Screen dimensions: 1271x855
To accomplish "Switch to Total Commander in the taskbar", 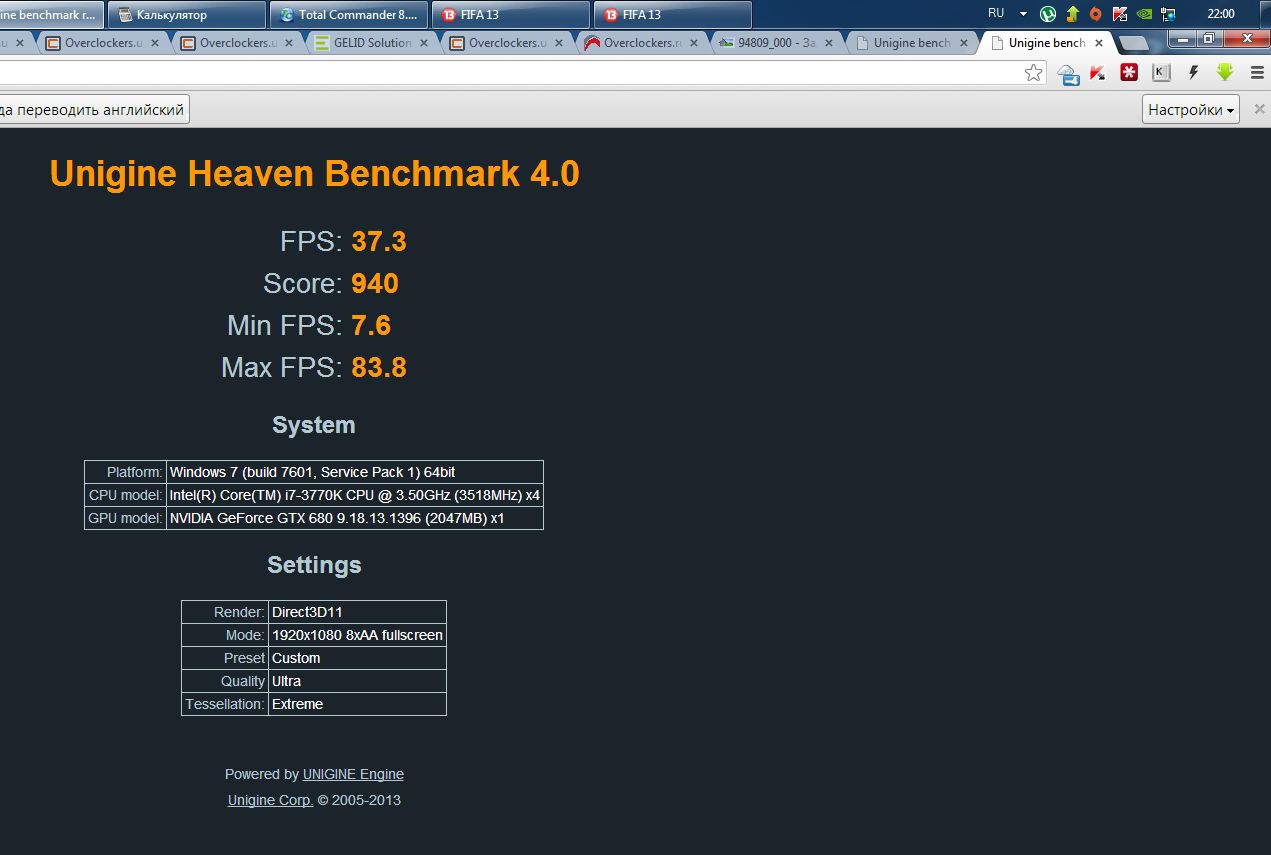I will 349,15.
